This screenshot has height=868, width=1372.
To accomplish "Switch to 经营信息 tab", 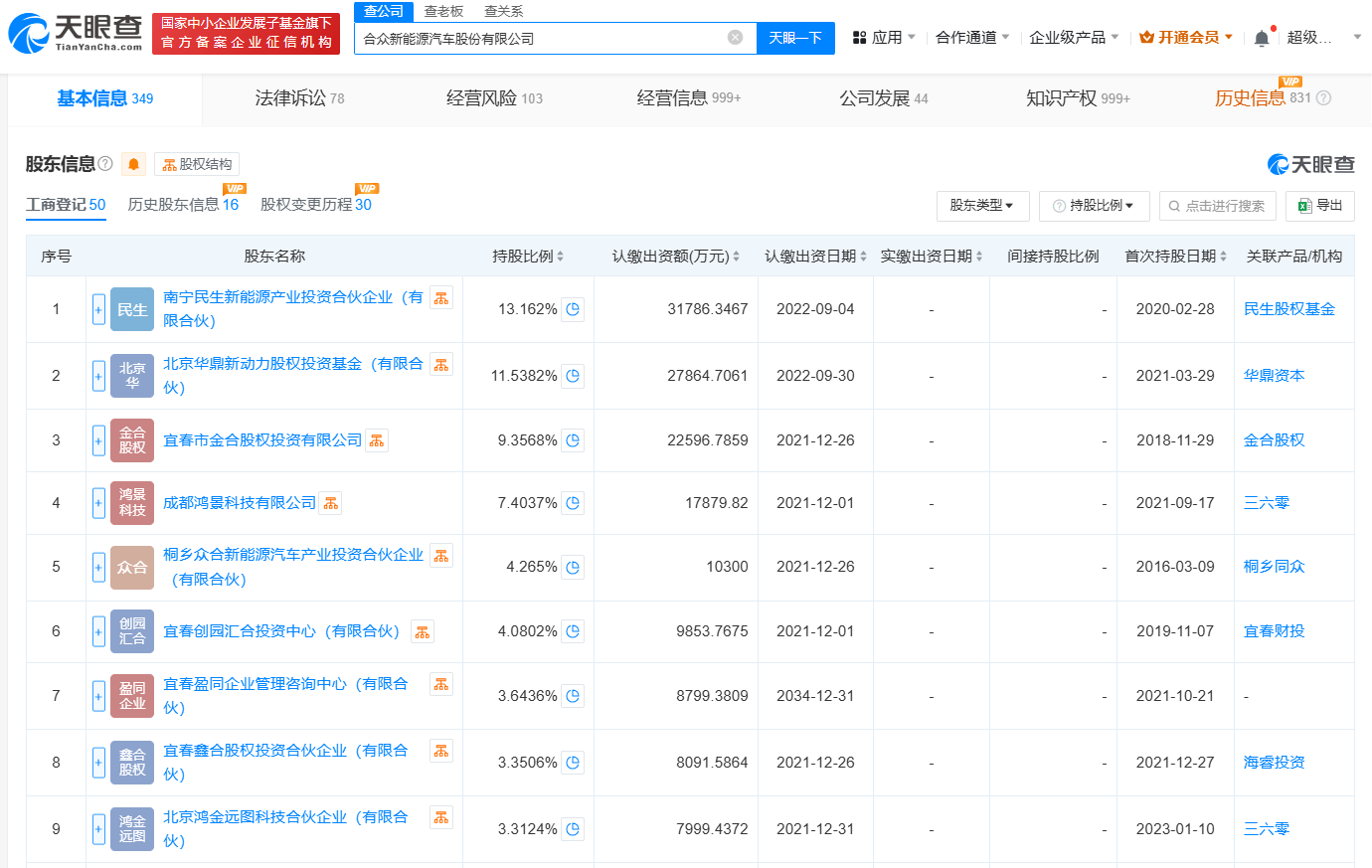I will point(689,98).
